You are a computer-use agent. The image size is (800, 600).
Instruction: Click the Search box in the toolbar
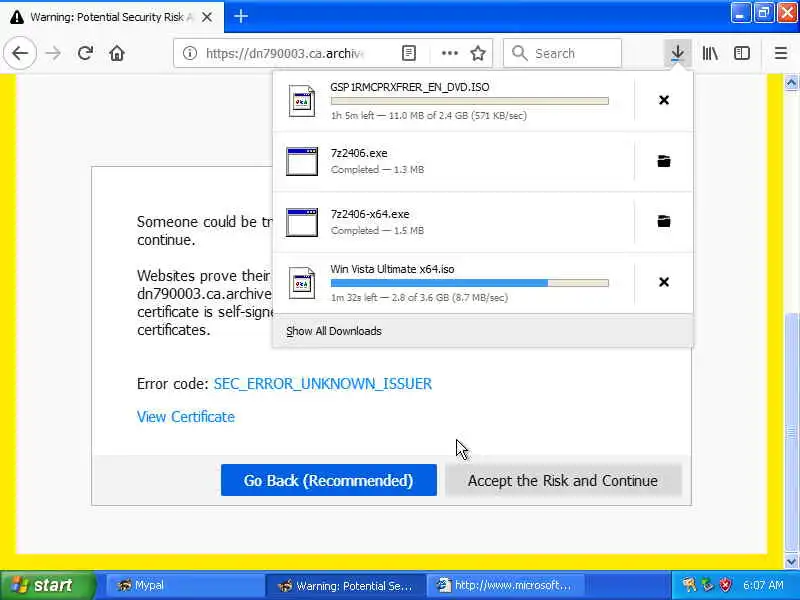coord(562,53)
